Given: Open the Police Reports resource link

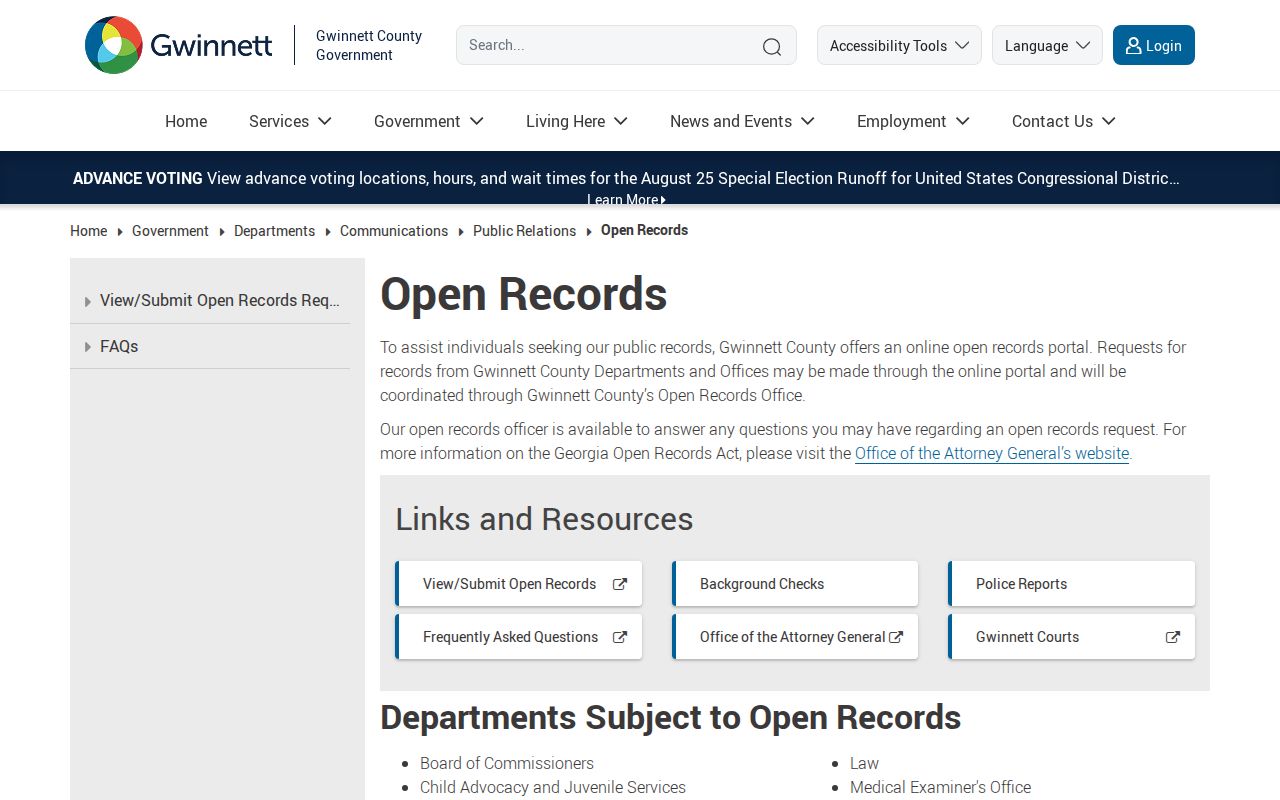Looking at the screenshot, I should coord(1071,584).
